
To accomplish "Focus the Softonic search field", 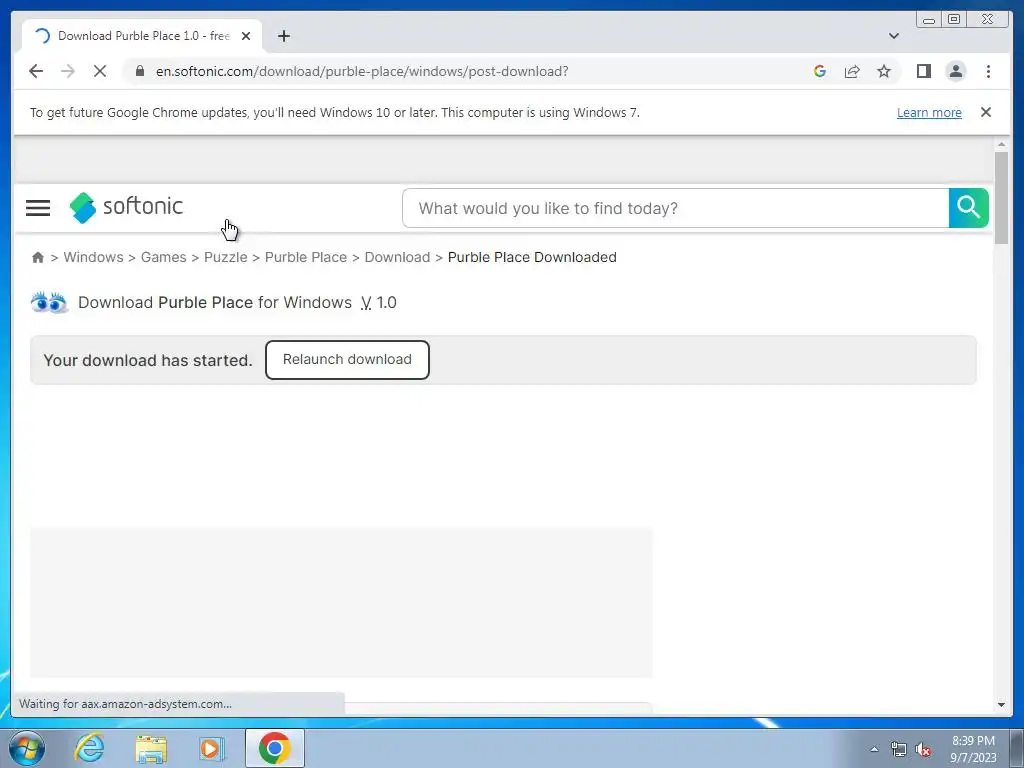I will tap(675, 208).
